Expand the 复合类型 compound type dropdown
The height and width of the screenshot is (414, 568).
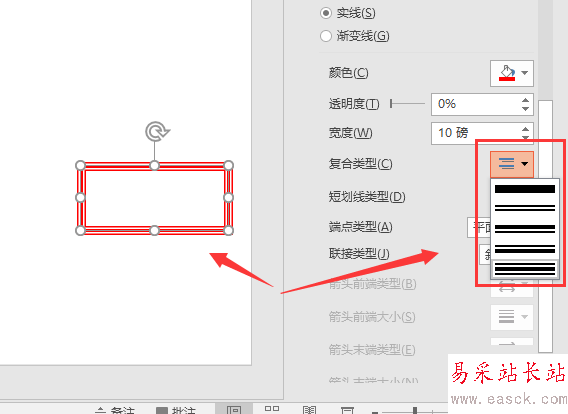click(511, 164)
